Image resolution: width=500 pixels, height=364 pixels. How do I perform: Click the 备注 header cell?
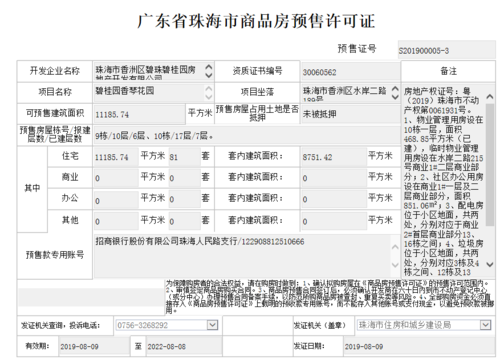(x=448, y=71)
